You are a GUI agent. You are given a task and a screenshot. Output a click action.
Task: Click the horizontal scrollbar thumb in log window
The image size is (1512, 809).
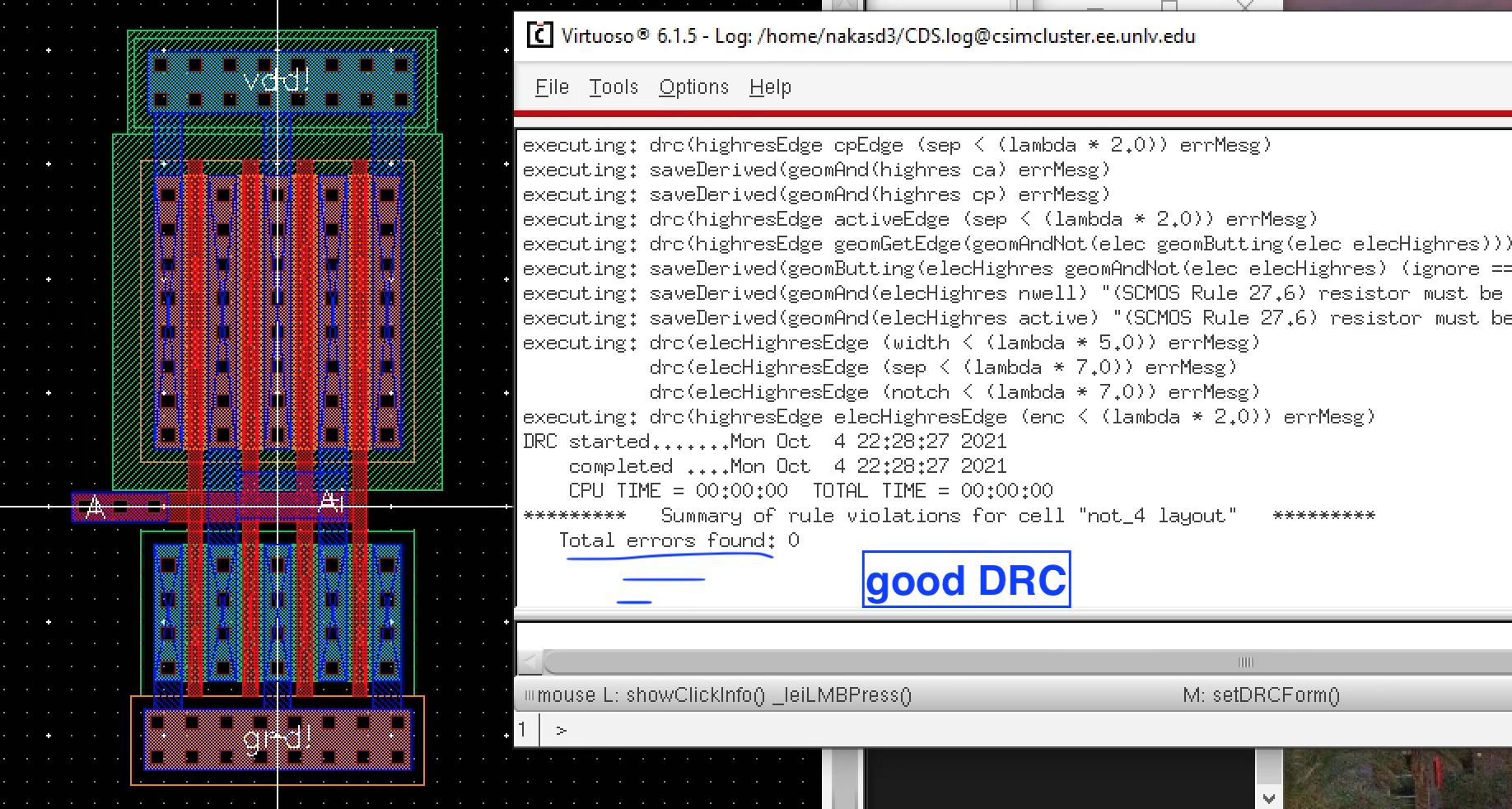1028,662
